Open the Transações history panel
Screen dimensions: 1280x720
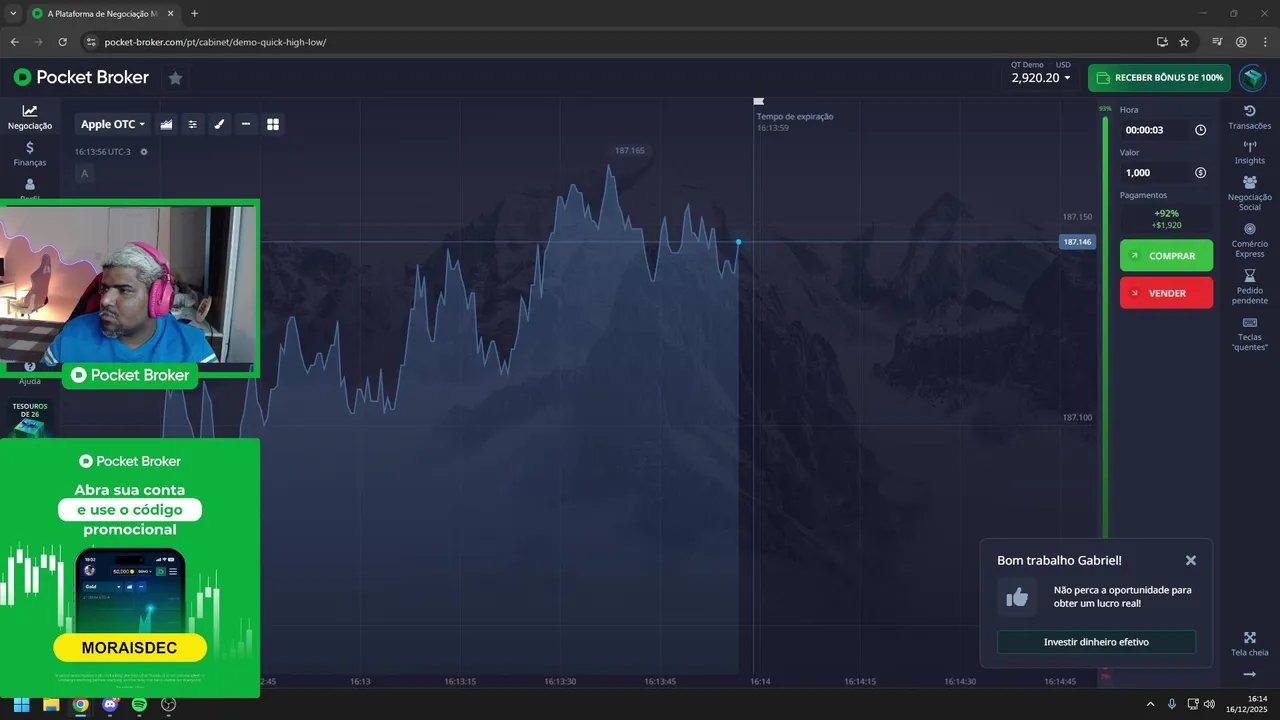(x=1250, y=118)
